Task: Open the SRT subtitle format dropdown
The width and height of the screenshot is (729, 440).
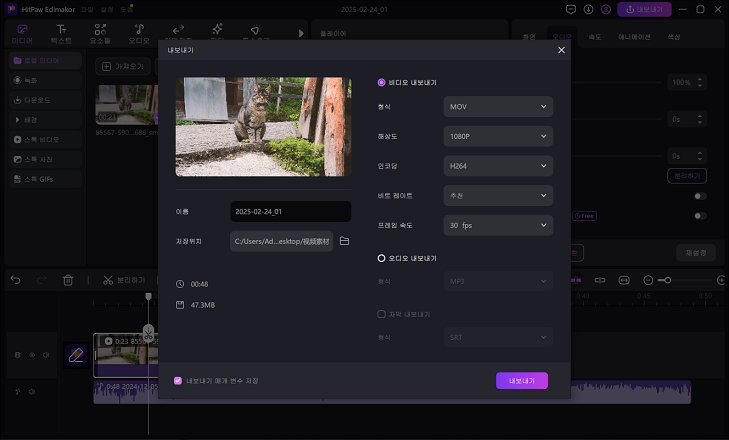Action: coord(498,337)
